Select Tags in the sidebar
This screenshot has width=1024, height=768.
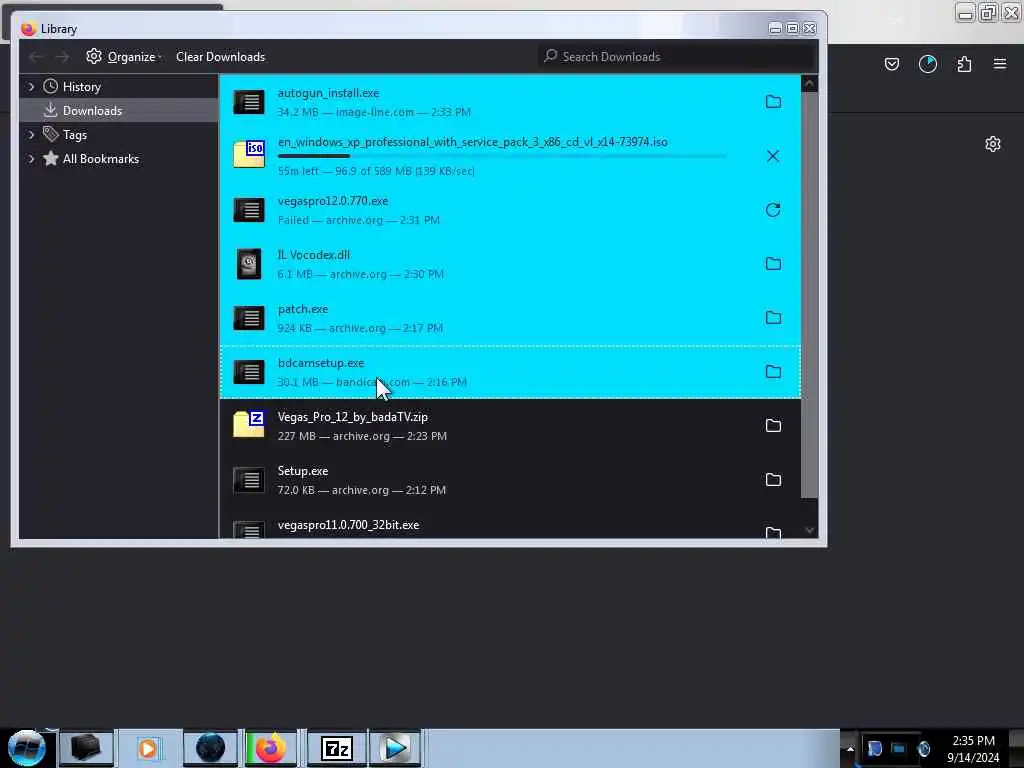tap(75, 135)
